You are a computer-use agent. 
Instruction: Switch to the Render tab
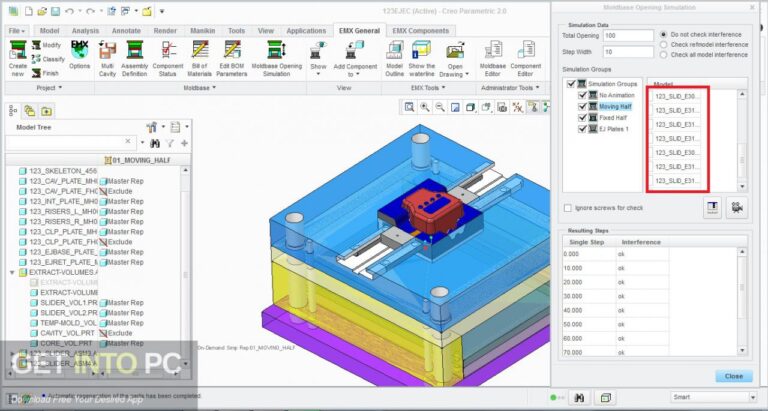165,30
